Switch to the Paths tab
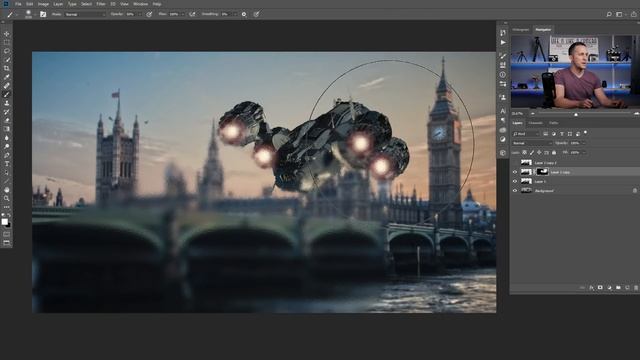 tap(553, 123)
